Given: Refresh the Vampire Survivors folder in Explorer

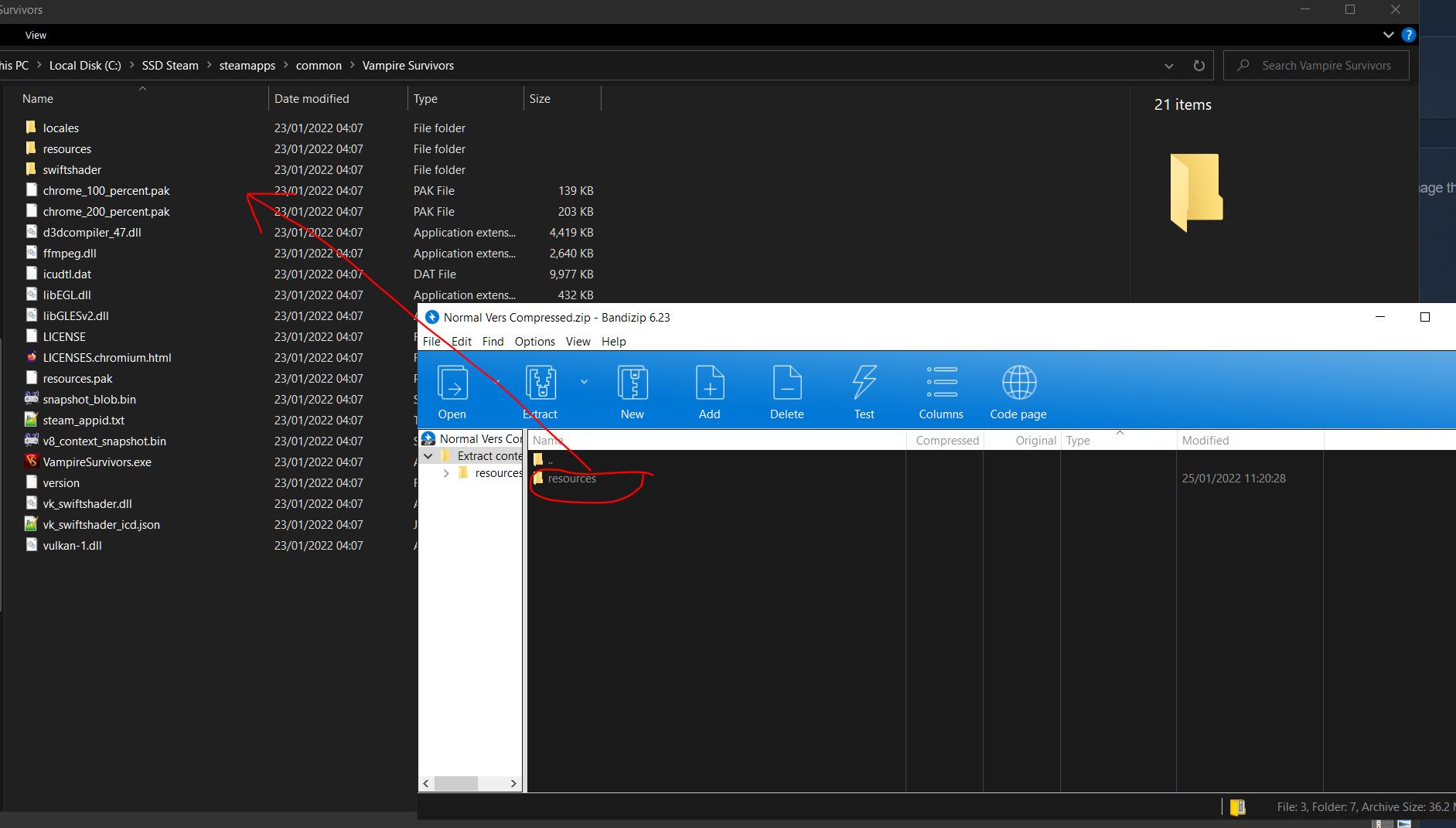Looking at the screenshot, I should (1199, 66).
